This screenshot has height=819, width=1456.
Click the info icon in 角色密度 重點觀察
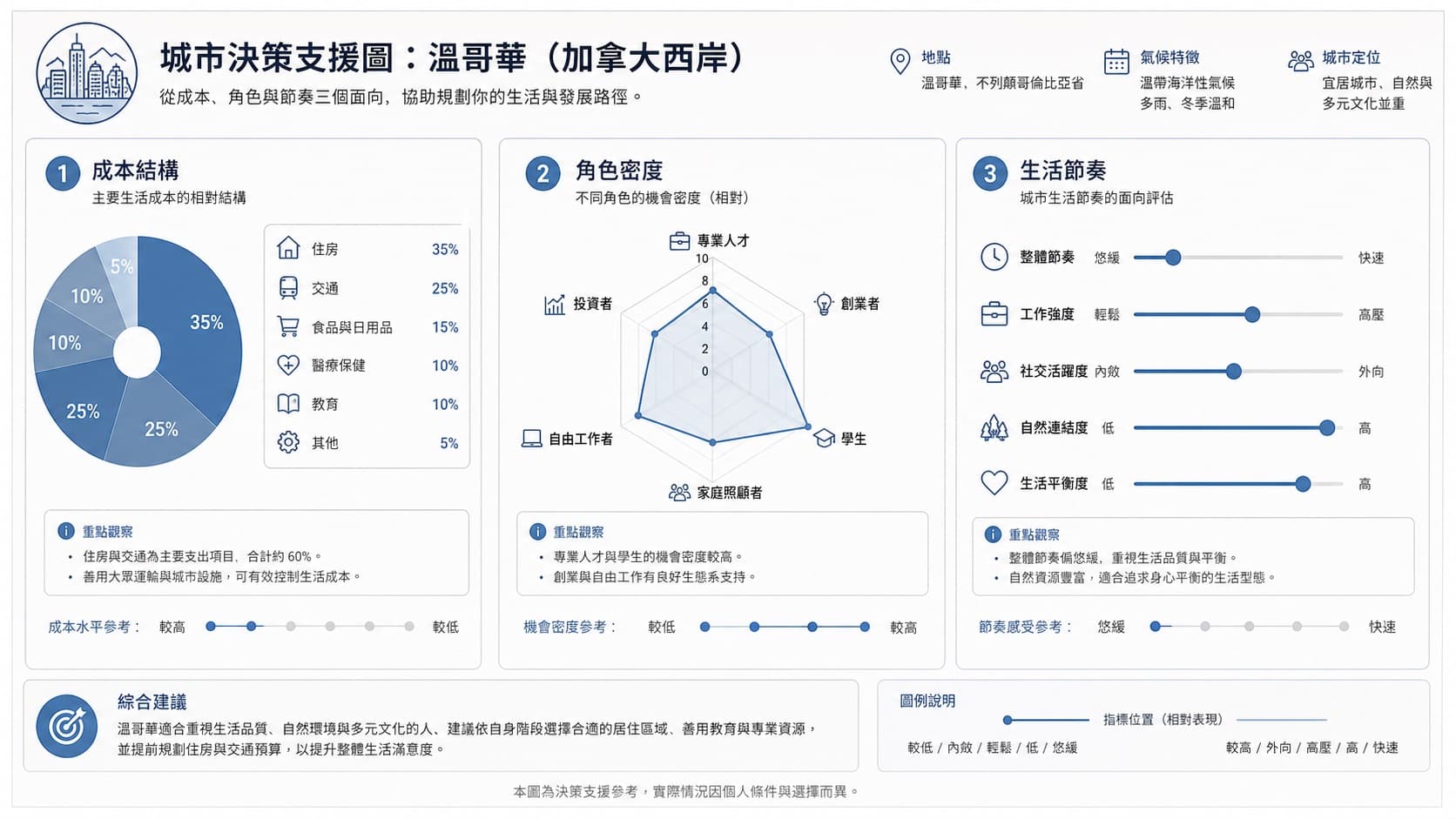click(x=538, y=532)
